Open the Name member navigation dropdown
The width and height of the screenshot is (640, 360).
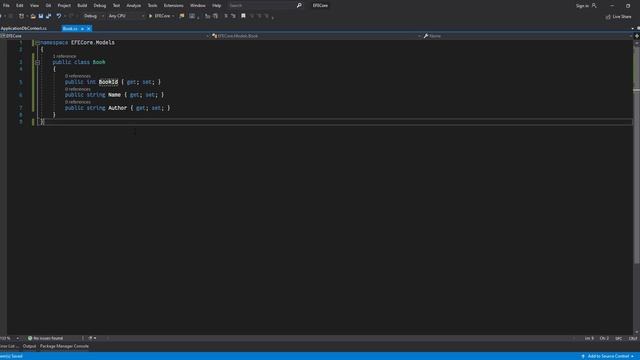point(528,36)
